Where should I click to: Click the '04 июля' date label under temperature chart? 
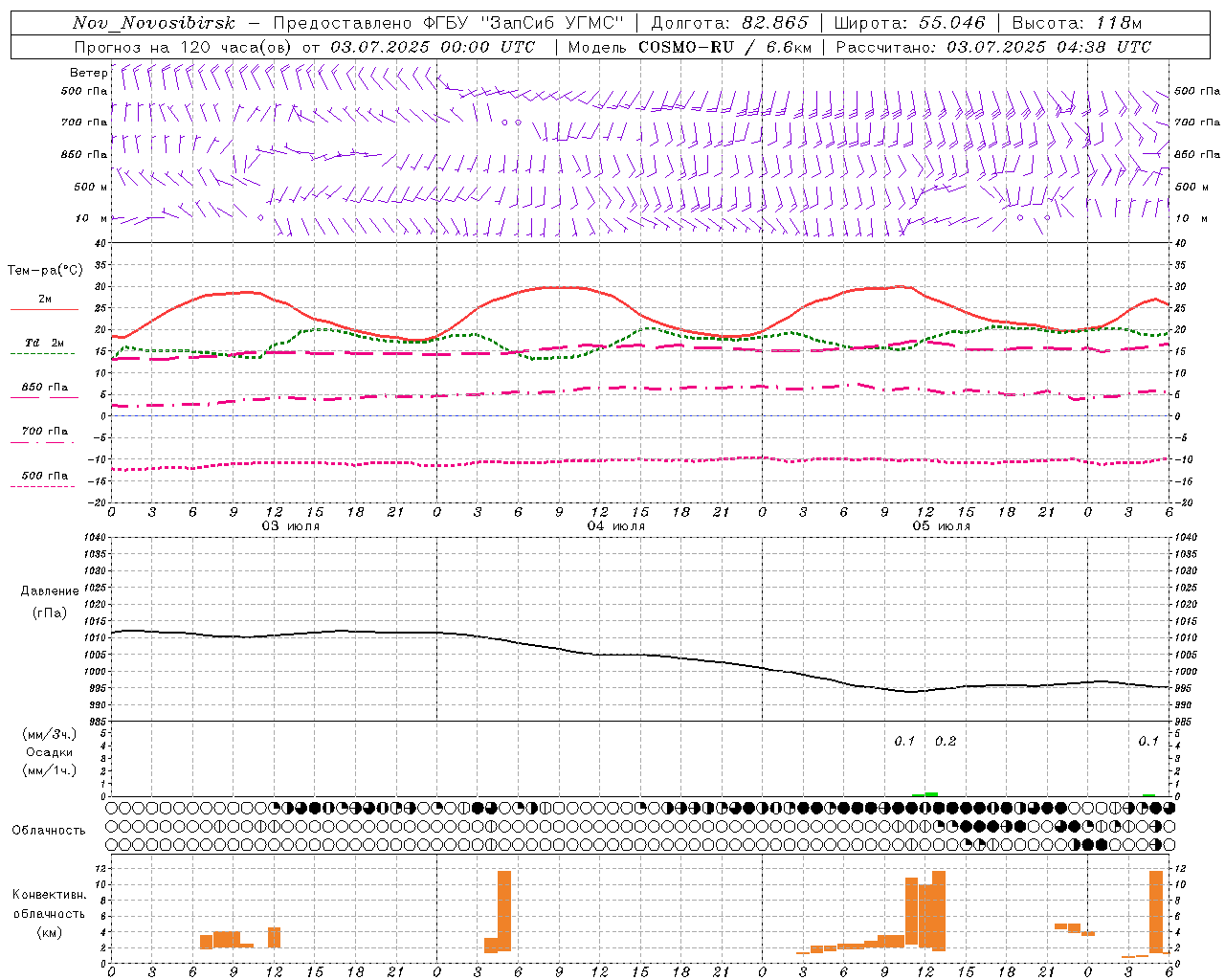tap(616, 526)
